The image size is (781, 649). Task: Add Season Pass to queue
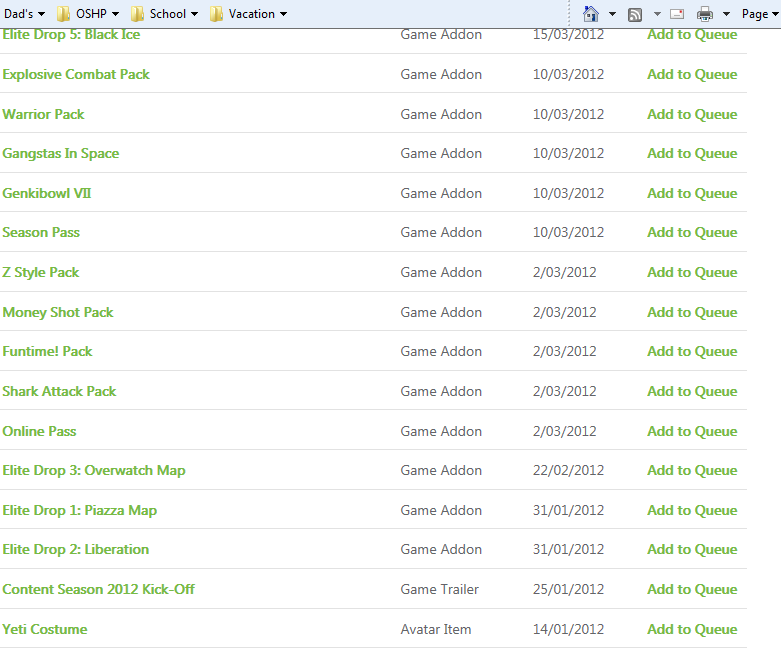coord(692,232)
